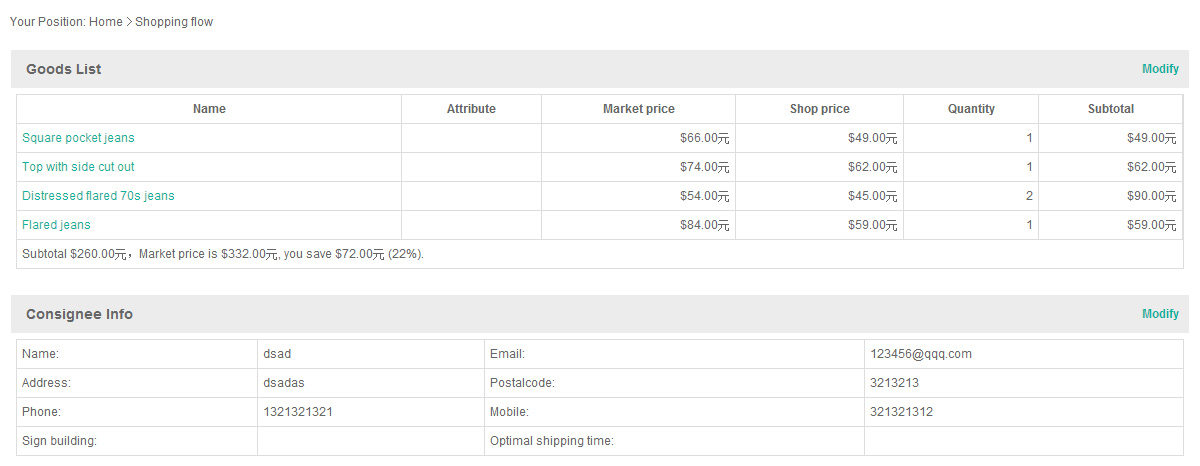Click the quantity 2 for Distressed jeans
The width and height of the screenshot is (1200, 466).
click(x=1029, y=196)
